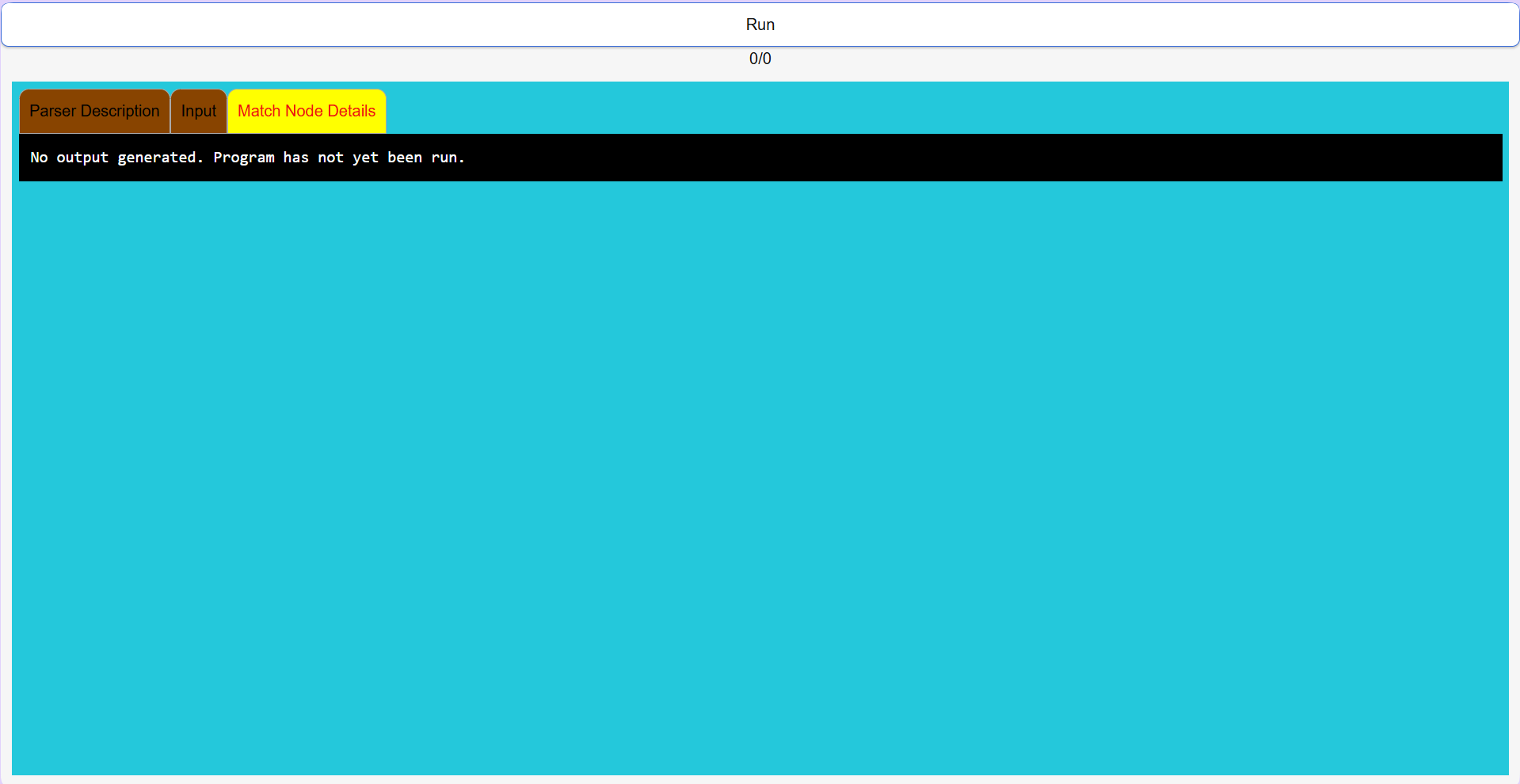
Task: Click the 0/0 progress counter
Action: pyautogui.click(x=760, y=58)
